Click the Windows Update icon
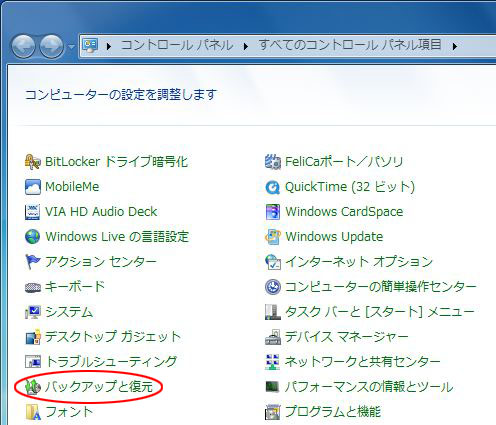This screenshot has height=425, width=496. coord(273,237)
